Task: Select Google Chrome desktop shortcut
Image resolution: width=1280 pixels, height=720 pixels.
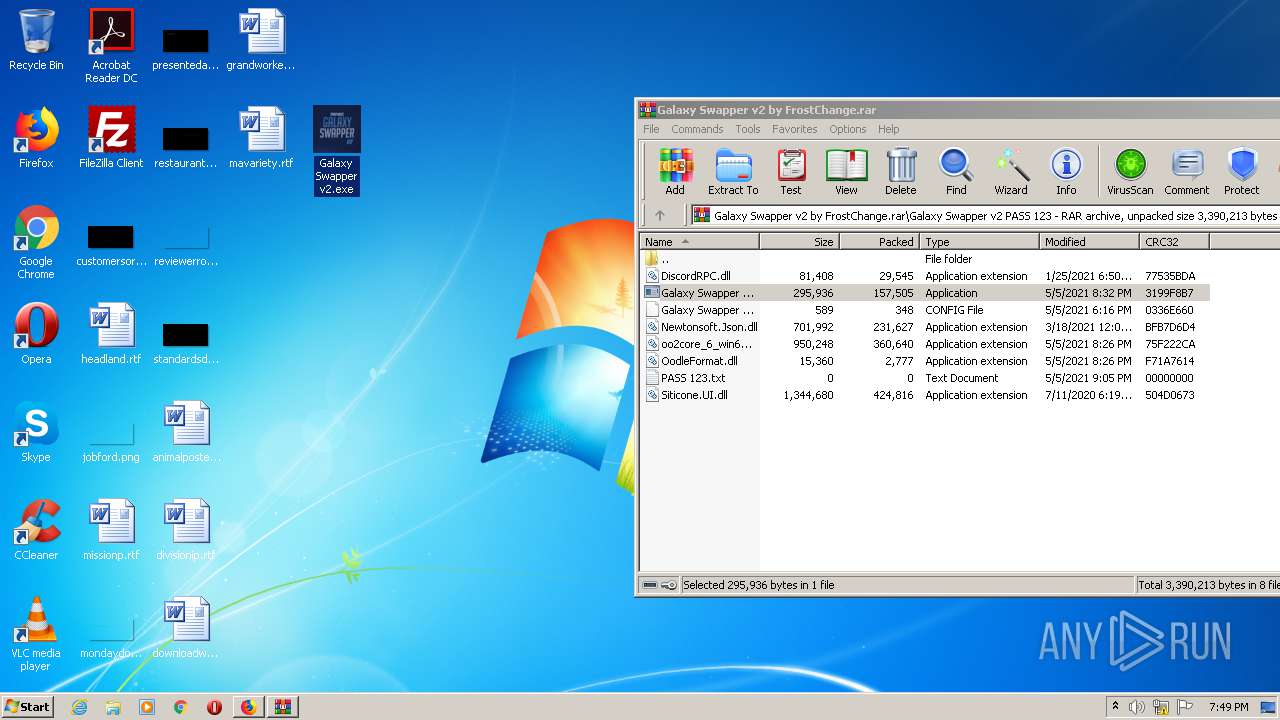Action: pyautogui.click(x=36, y=242)
